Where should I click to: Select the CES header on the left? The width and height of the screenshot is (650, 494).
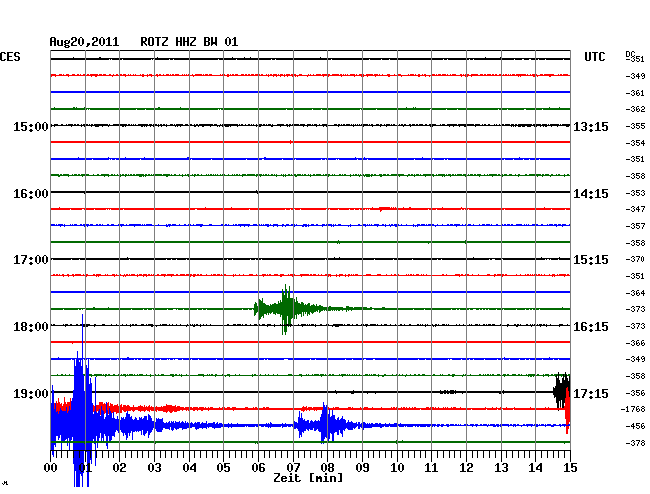point(10,57)
